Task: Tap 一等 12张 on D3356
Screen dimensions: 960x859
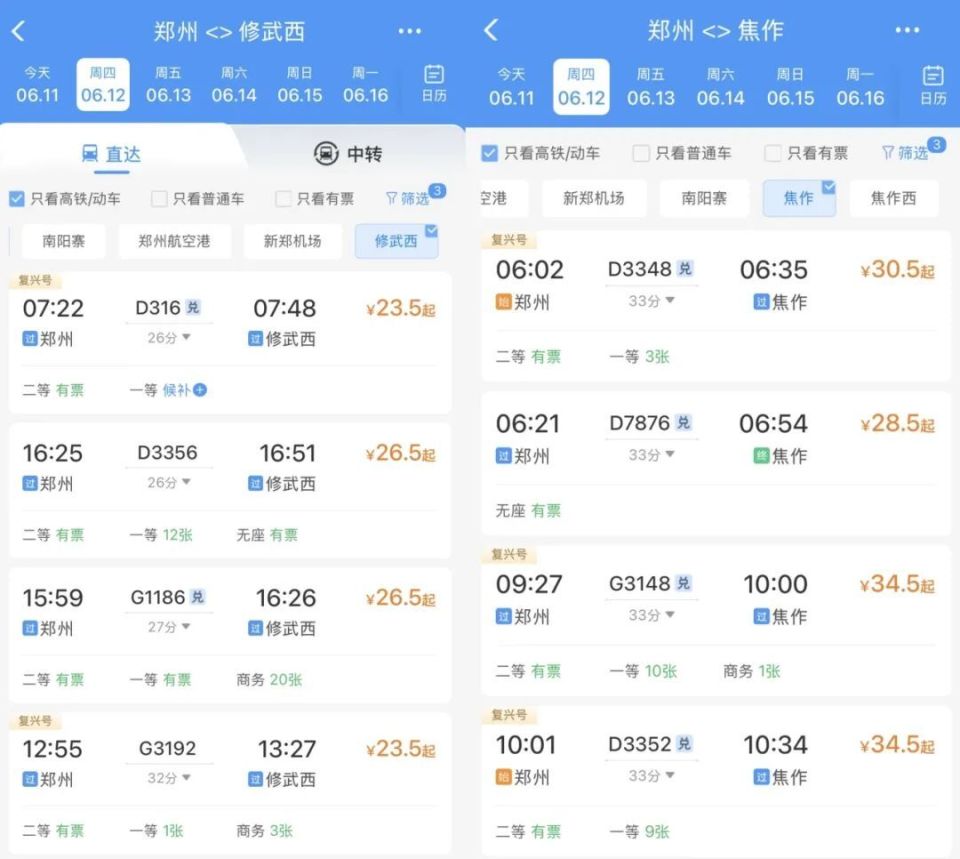Action: [161, 535]
